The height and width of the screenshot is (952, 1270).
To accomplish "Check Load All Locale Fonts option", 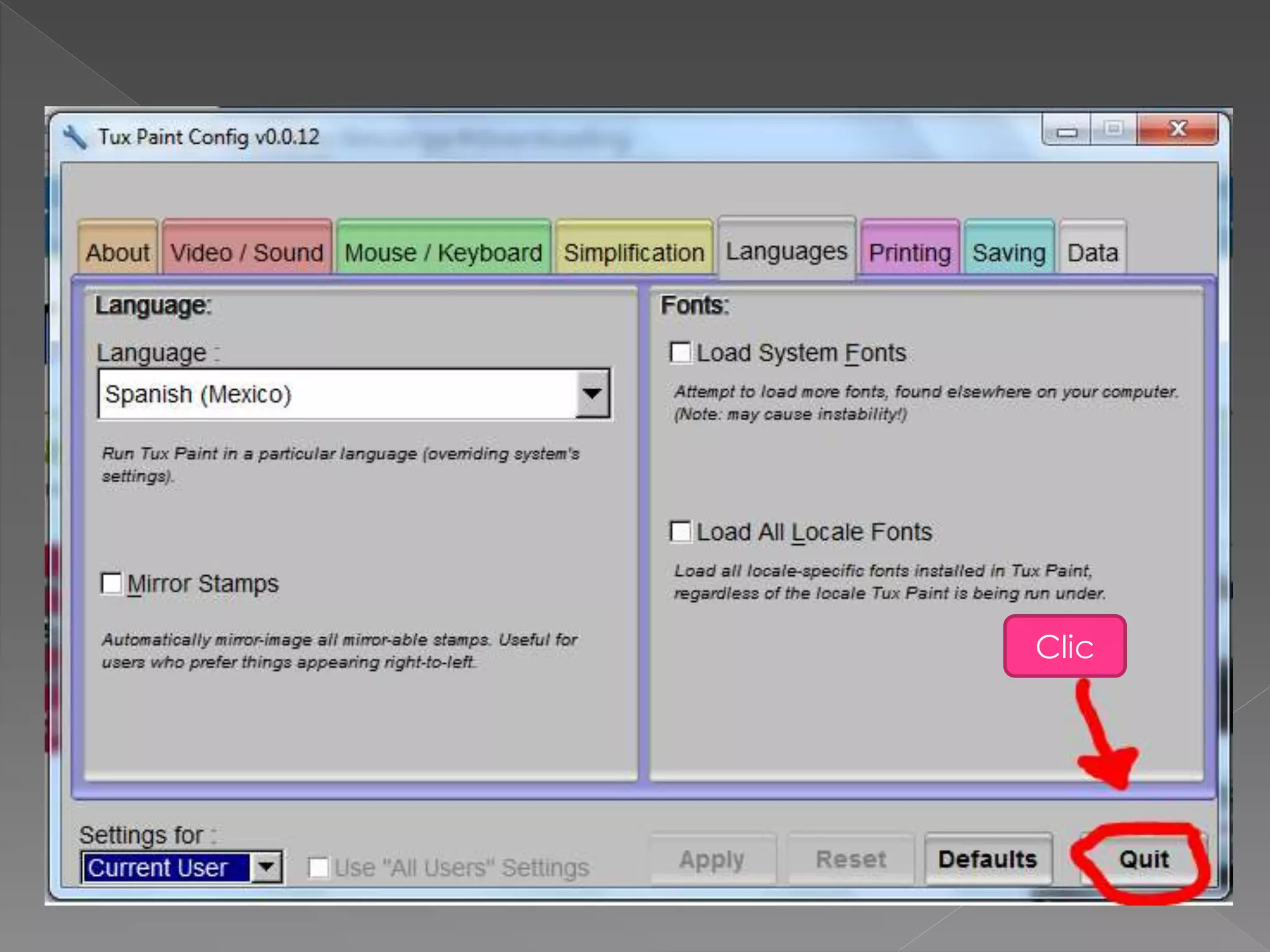I will point(680,532).
